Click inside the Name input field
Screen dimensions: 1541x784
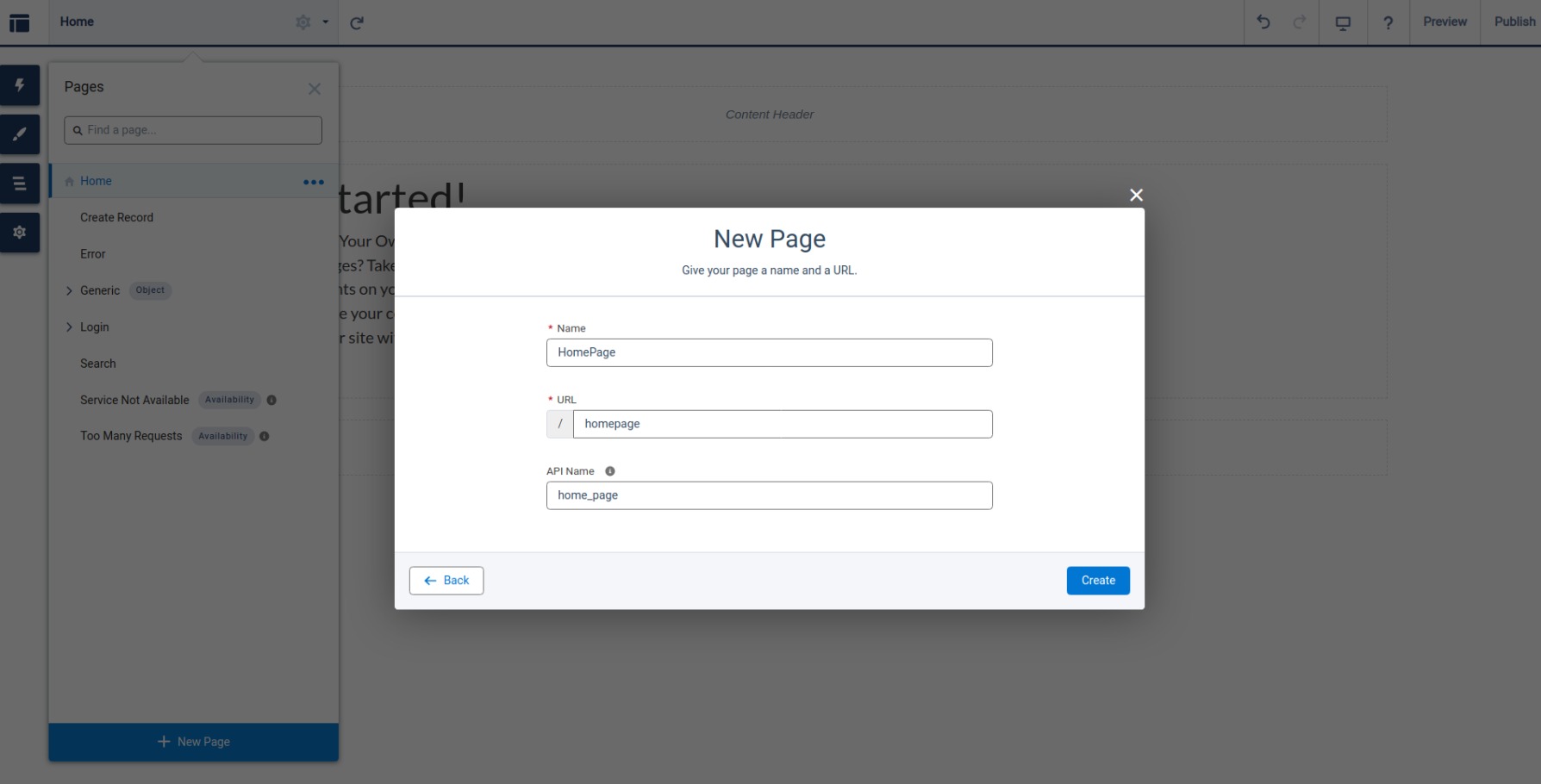769,352
